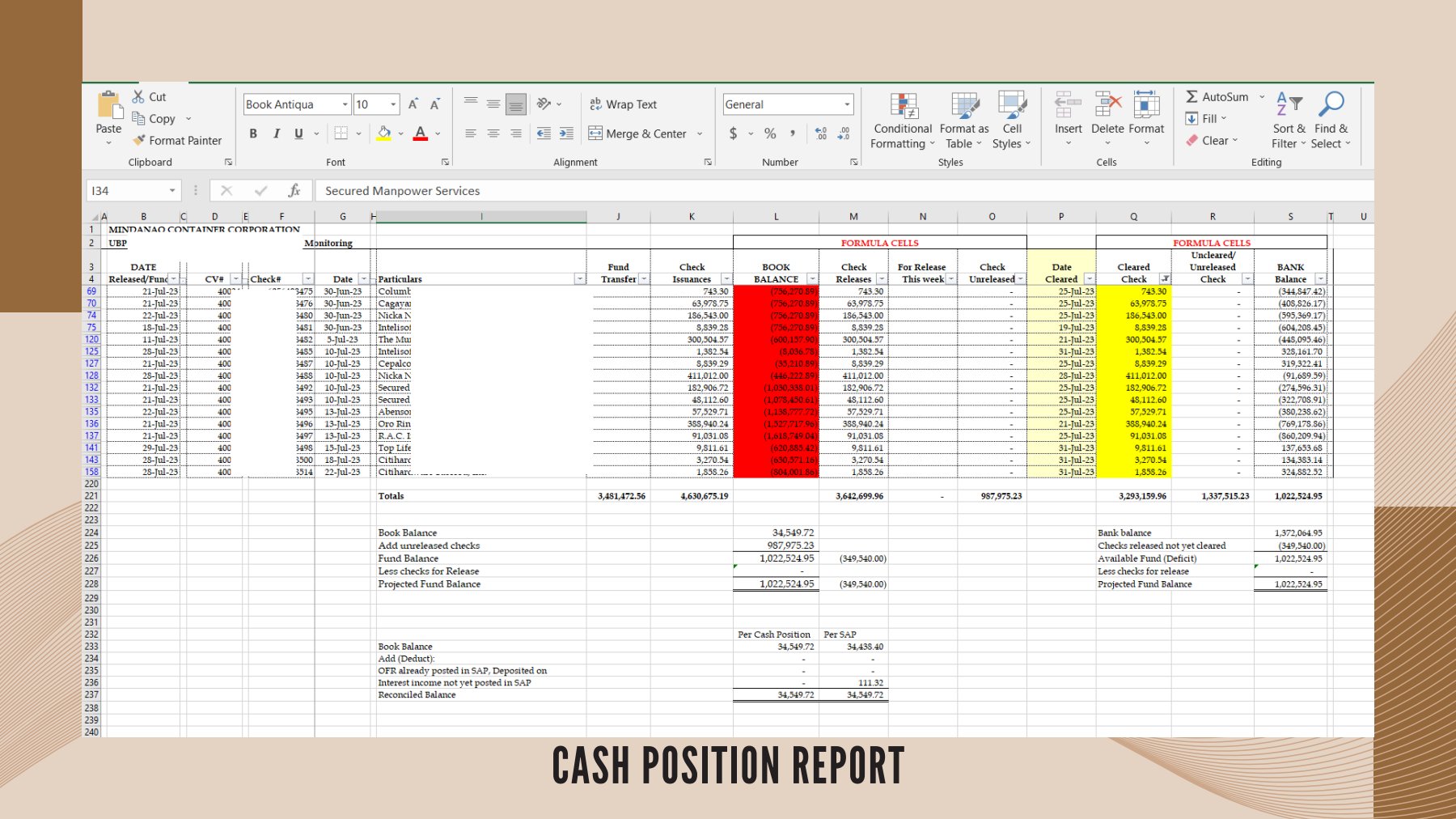Toggle Middle Align for cell content
This screenshot has height=819, width=1456.
pos(493,104)
